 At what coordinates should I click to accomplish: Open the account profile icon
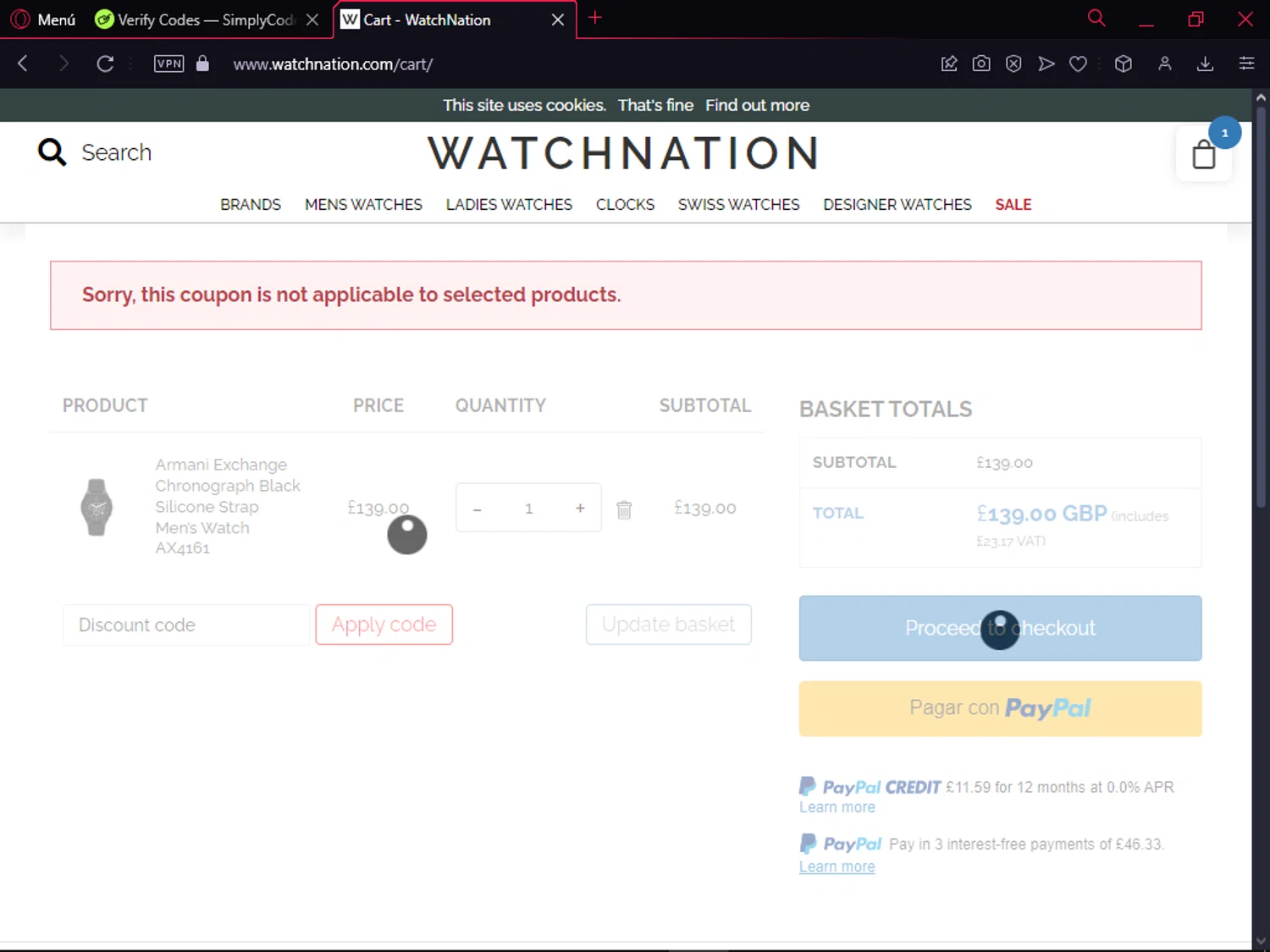[x=1165, y=63]
